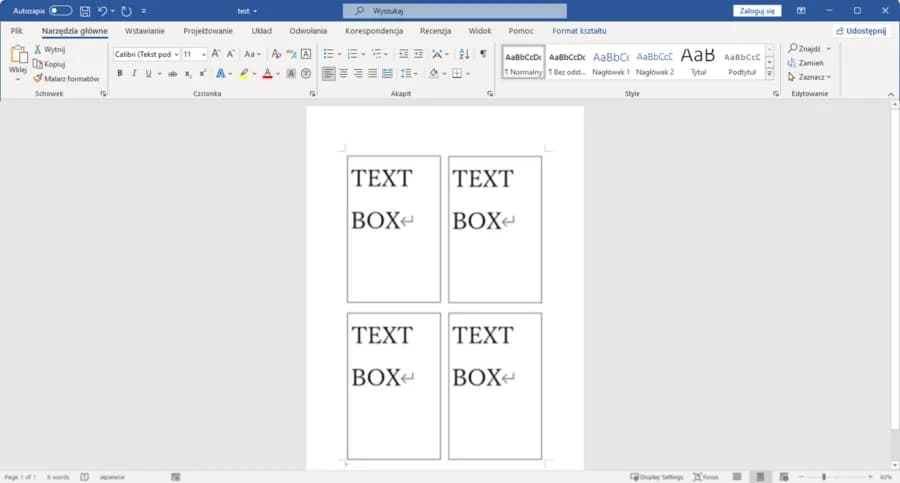
Task: Click the Malarz formatów brush icon
Action: [38, 78]
